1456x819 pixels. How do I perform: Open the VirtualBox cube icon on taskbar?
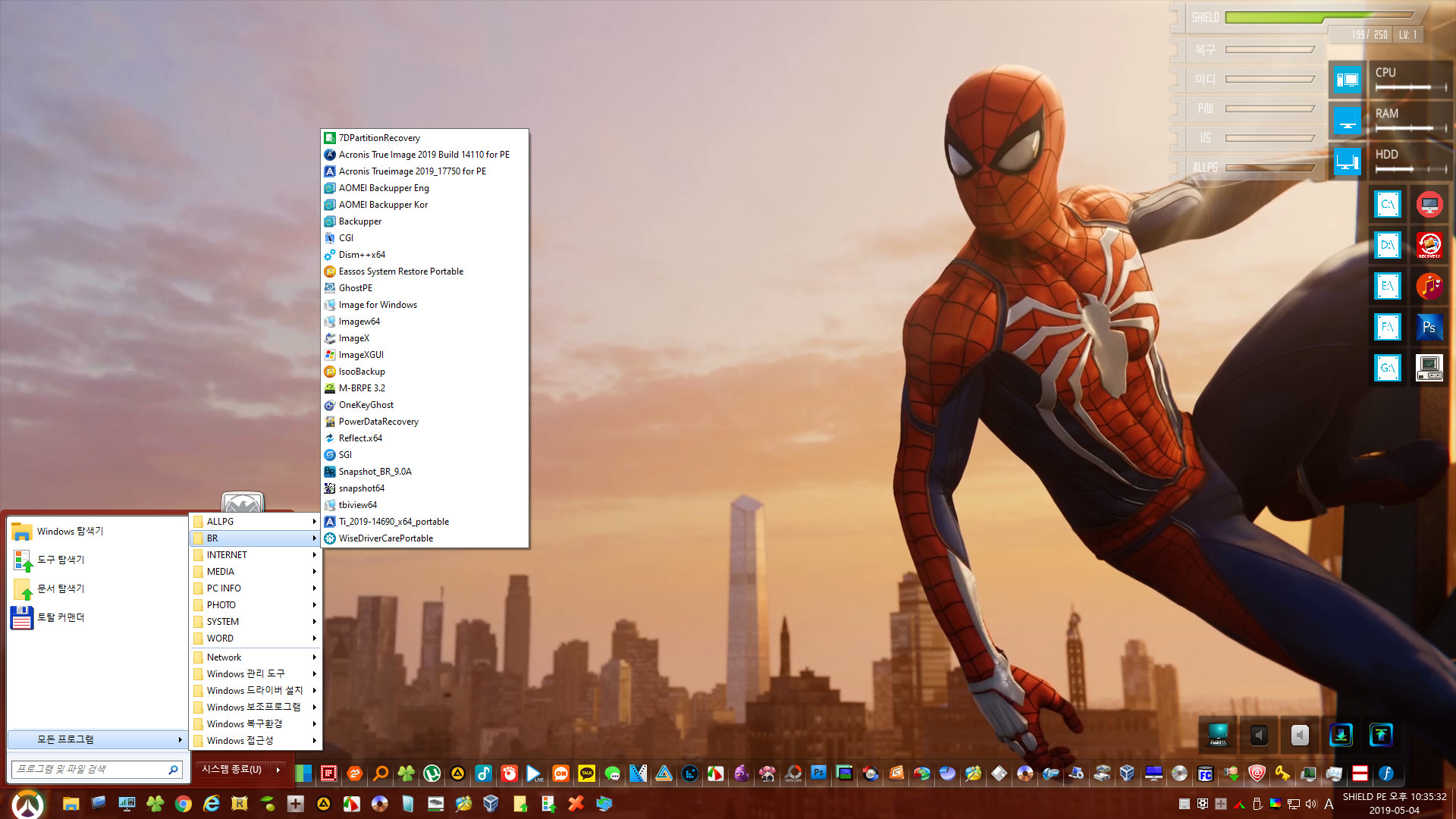491,804
